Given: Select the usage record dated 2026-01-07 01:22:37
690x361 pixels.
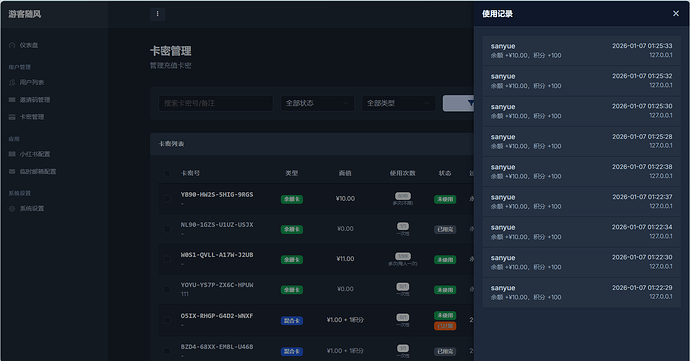Looking at the screenshot, I should (581, 202).
